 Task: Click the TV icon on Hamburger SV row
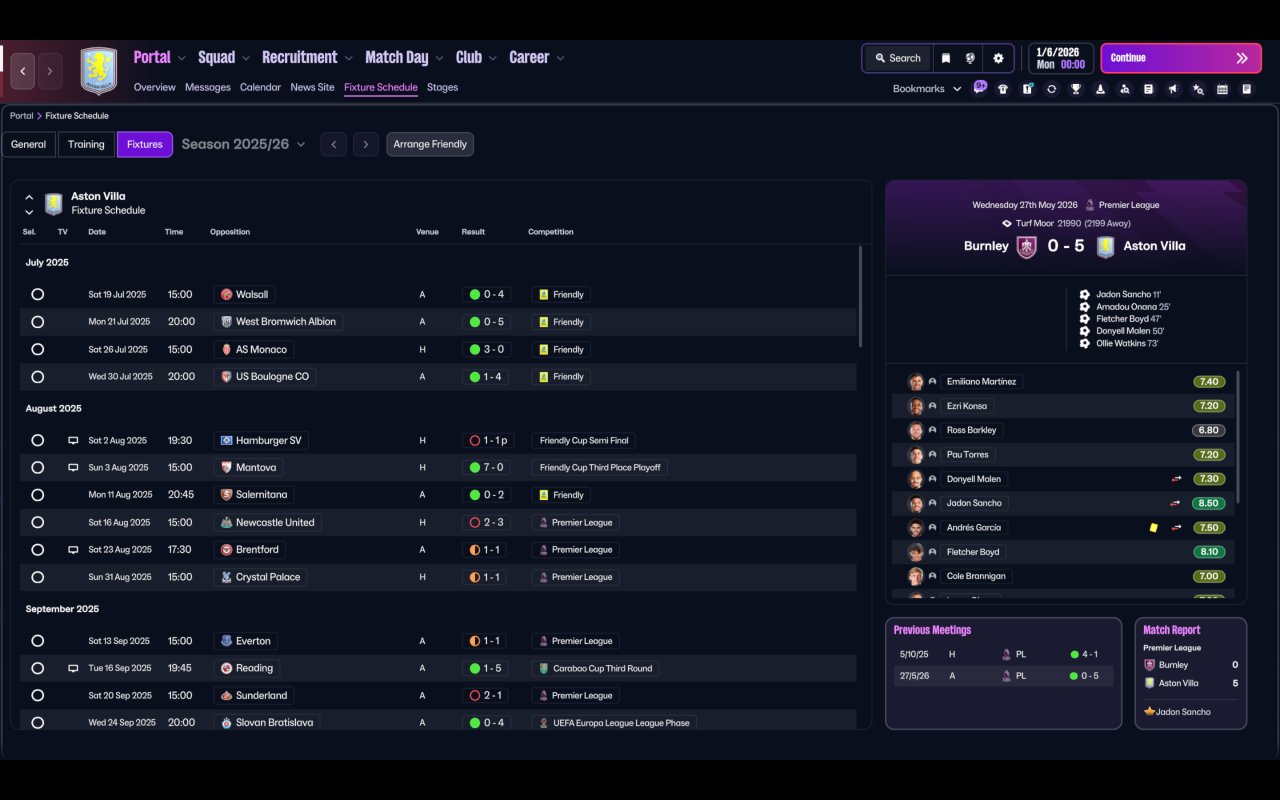pyautogui.click(x=73, y=441)
